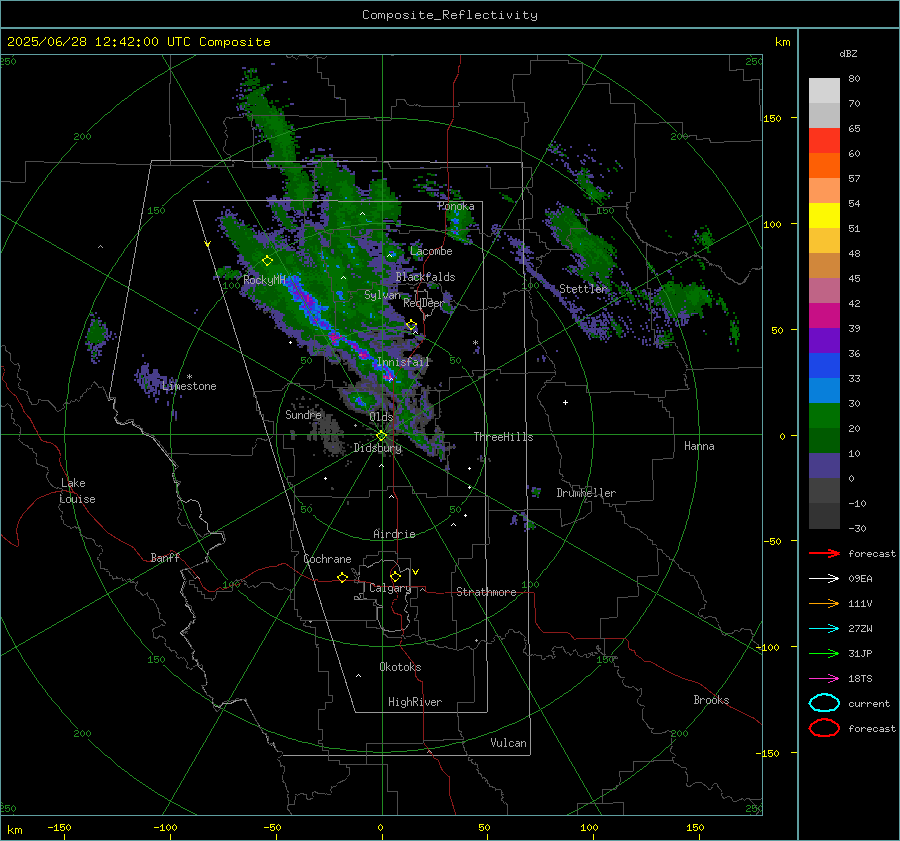
Task: Click the Composite_Reflectivity title
Action: click(x=450, y=15)
